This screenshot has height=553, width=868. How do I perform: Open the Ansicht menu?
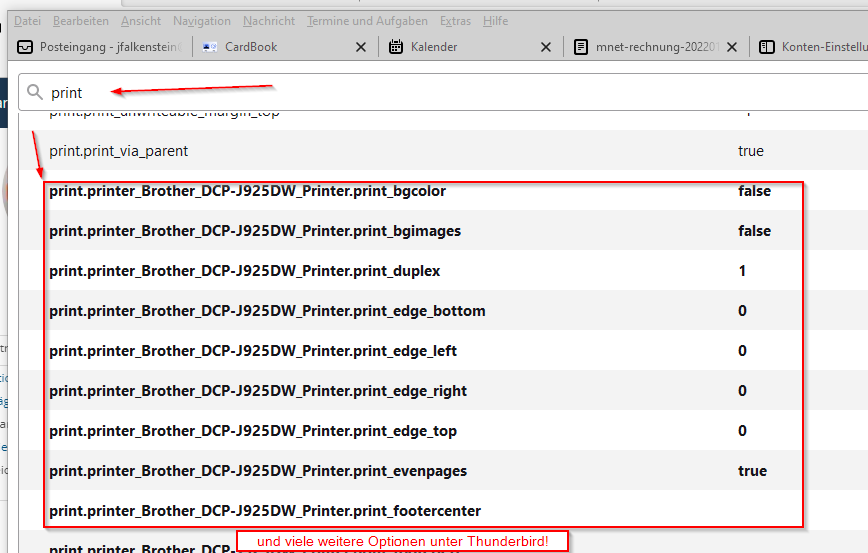tap(141, 21)
